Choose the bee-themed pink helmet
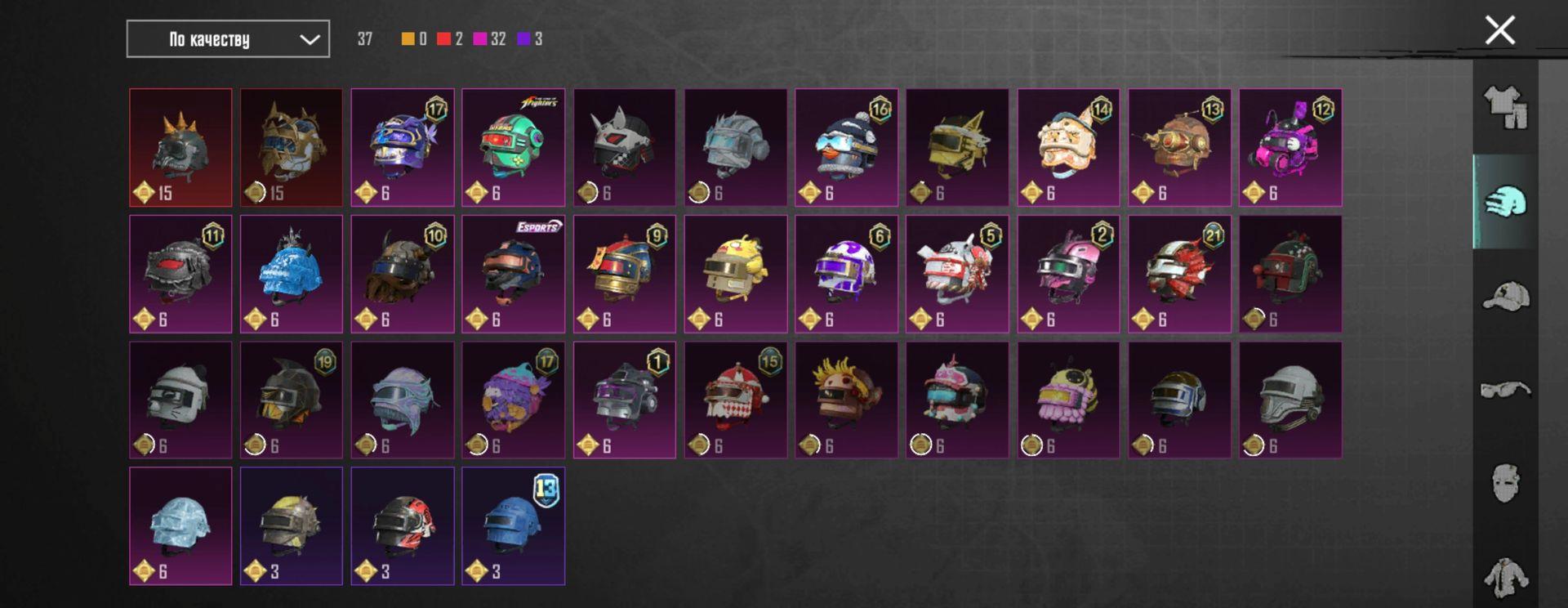Screen dimensions: 1568x608 (x=1068, y=400)
